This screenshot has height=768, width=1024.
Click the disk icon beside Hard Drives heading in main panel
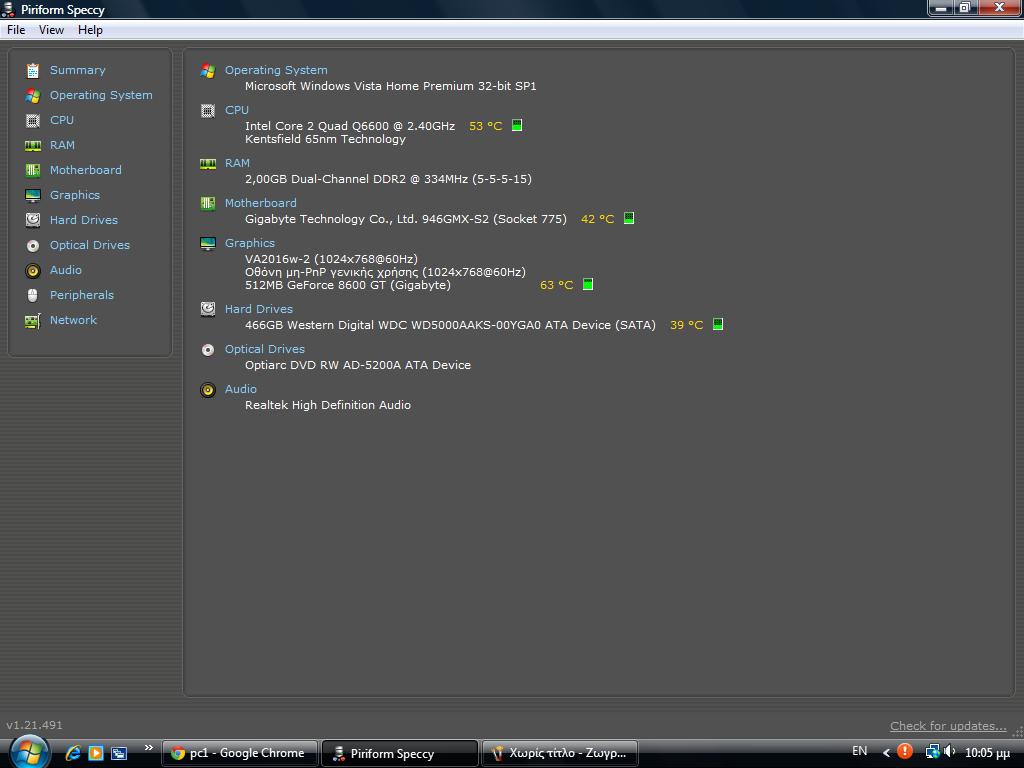208,309
